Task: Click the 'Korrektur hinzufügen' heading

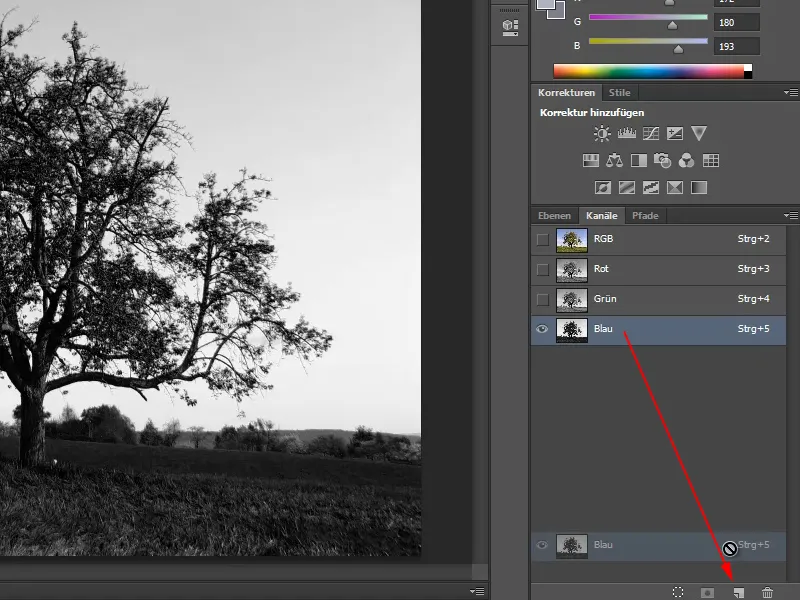Action: 592,113
